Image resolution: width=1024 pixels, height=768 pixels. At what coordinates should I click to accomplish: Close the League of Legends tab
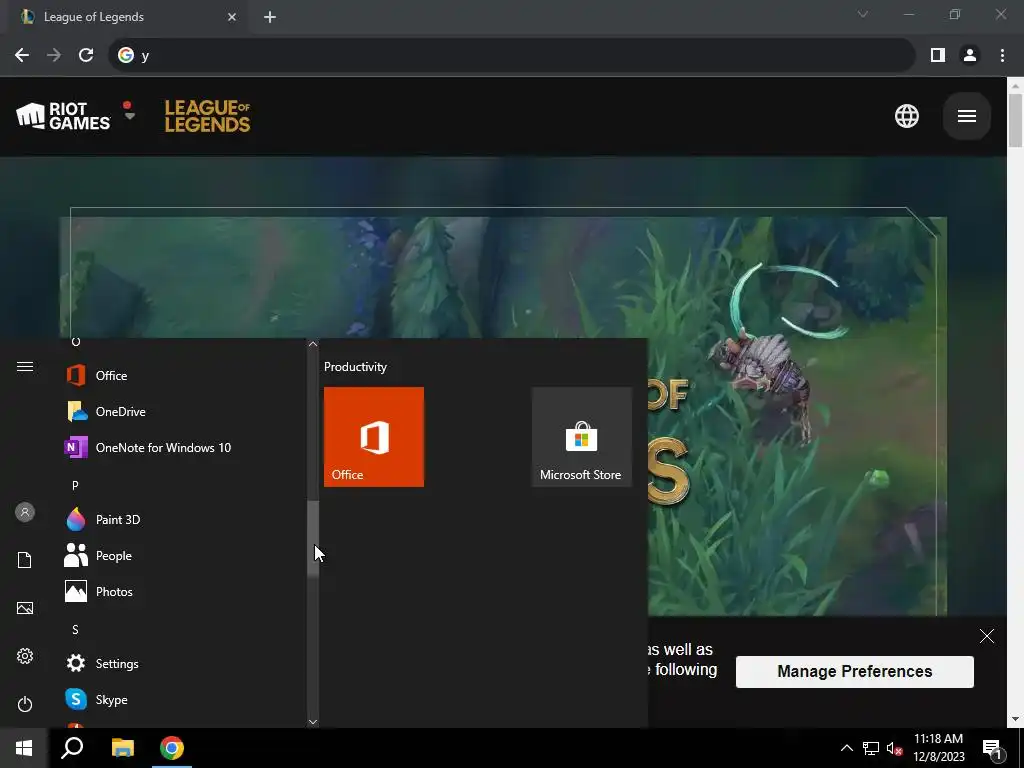coord(232,17)
